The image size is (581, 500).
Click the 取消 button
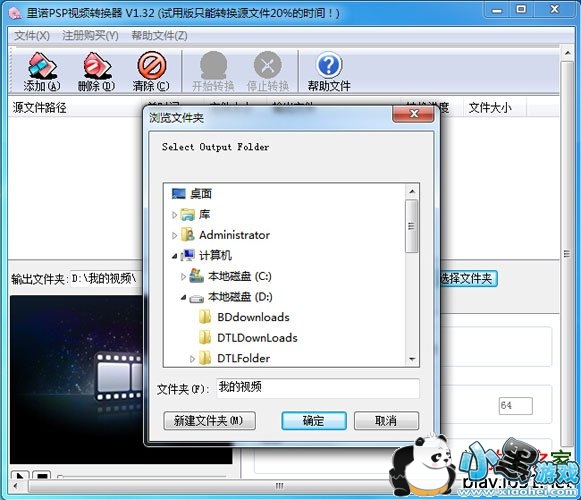point(386,421)
